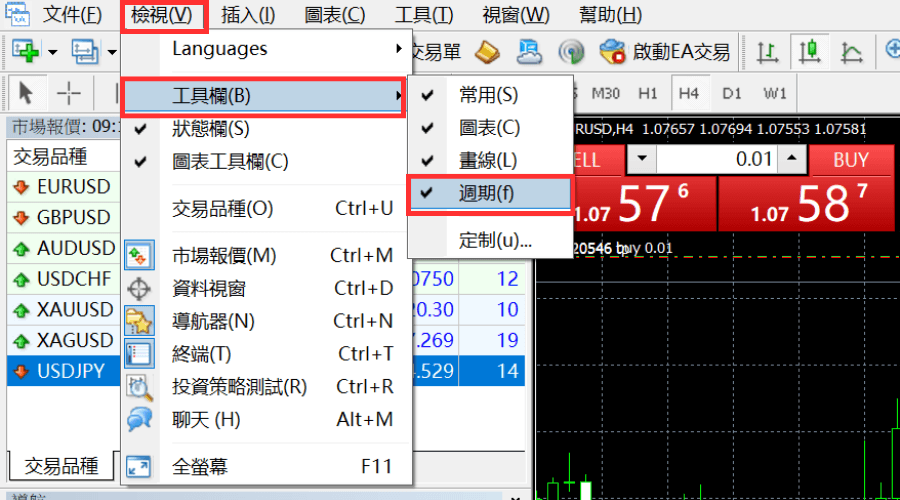Open the 視窗(W) menu
Viewport: 900px width, 500px height.
[x=516, y=14]
